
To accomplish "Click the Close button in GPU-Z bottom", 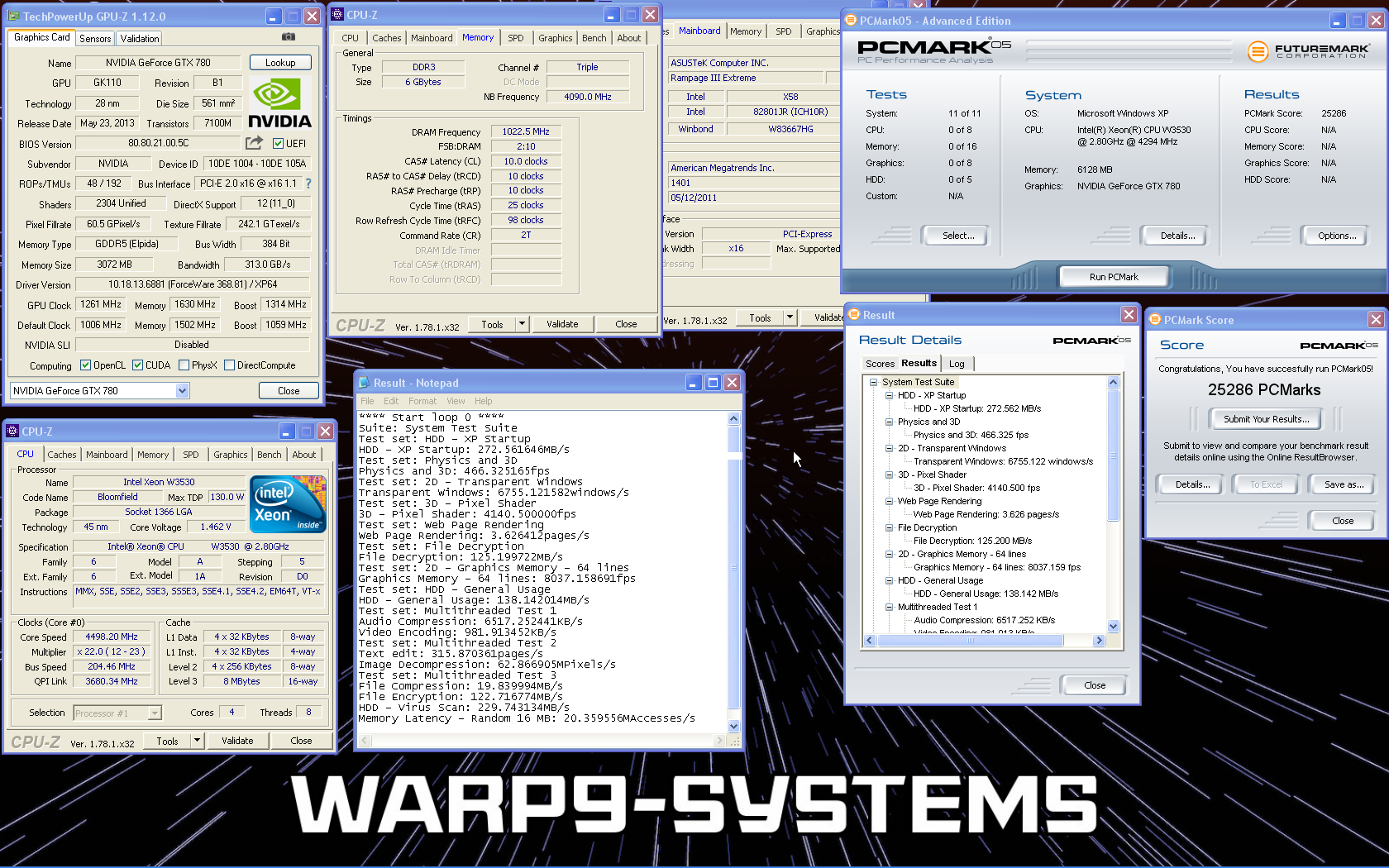I will [x=289, y=391].
